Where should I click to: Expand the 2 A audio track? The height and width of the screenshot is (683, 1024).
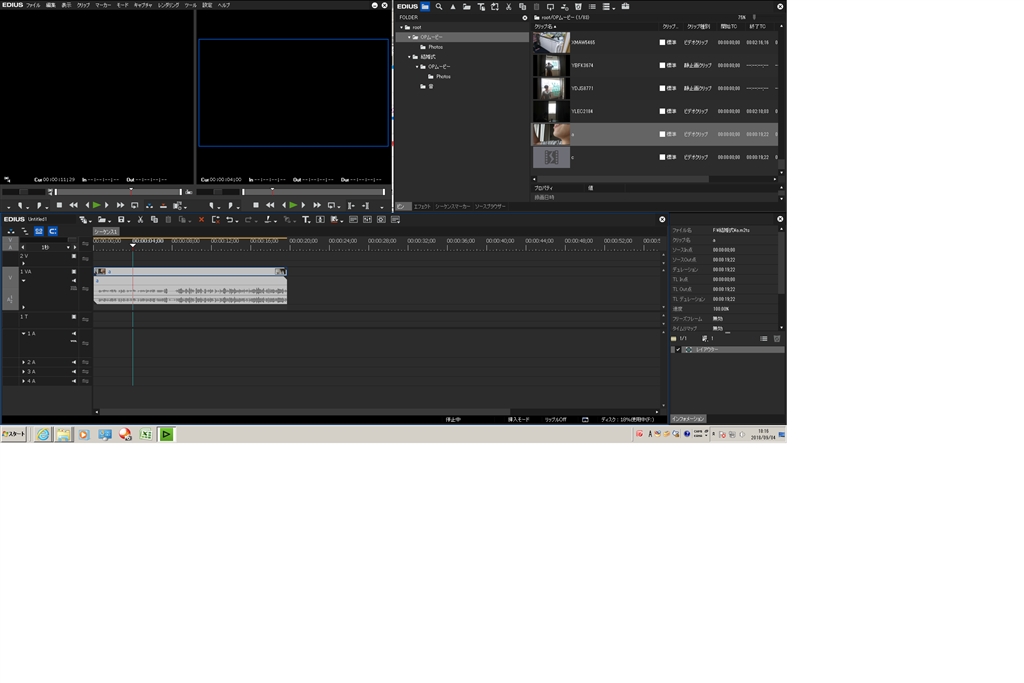click(24, 362)
